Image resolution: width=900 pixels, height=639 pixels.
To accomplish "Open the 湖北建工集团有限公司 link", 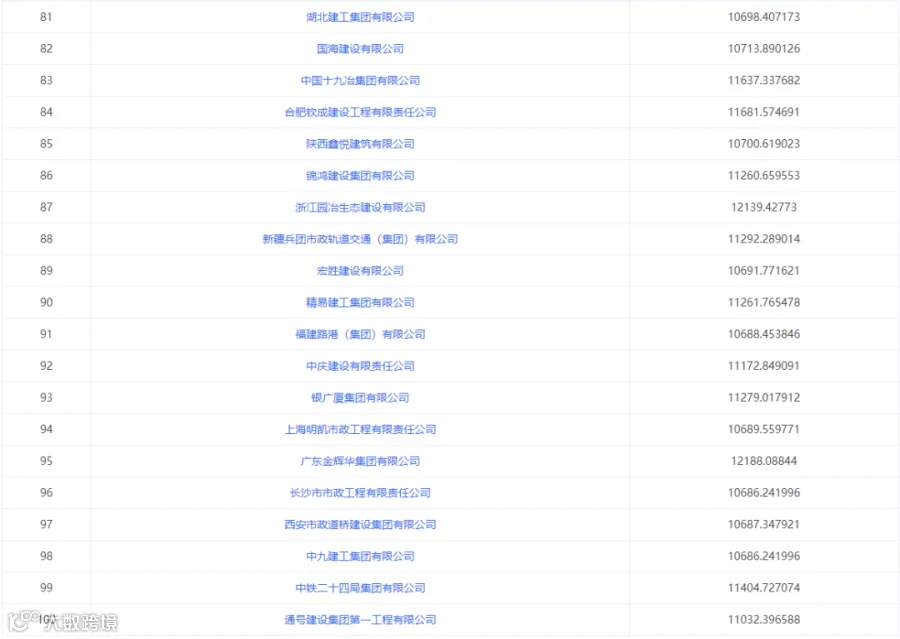I will [360, 17].
